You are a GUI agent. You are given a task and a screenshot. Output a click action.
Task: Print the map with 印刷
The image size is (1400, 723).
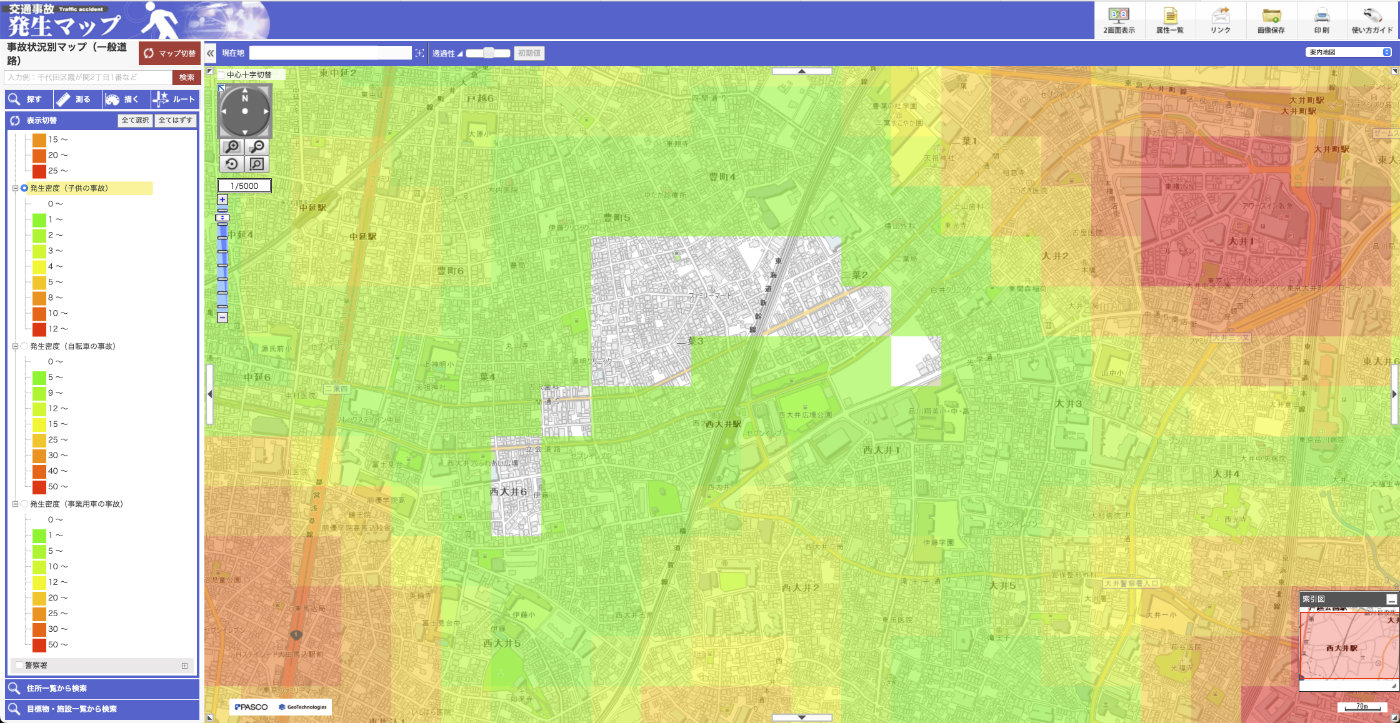point(1321,20)
